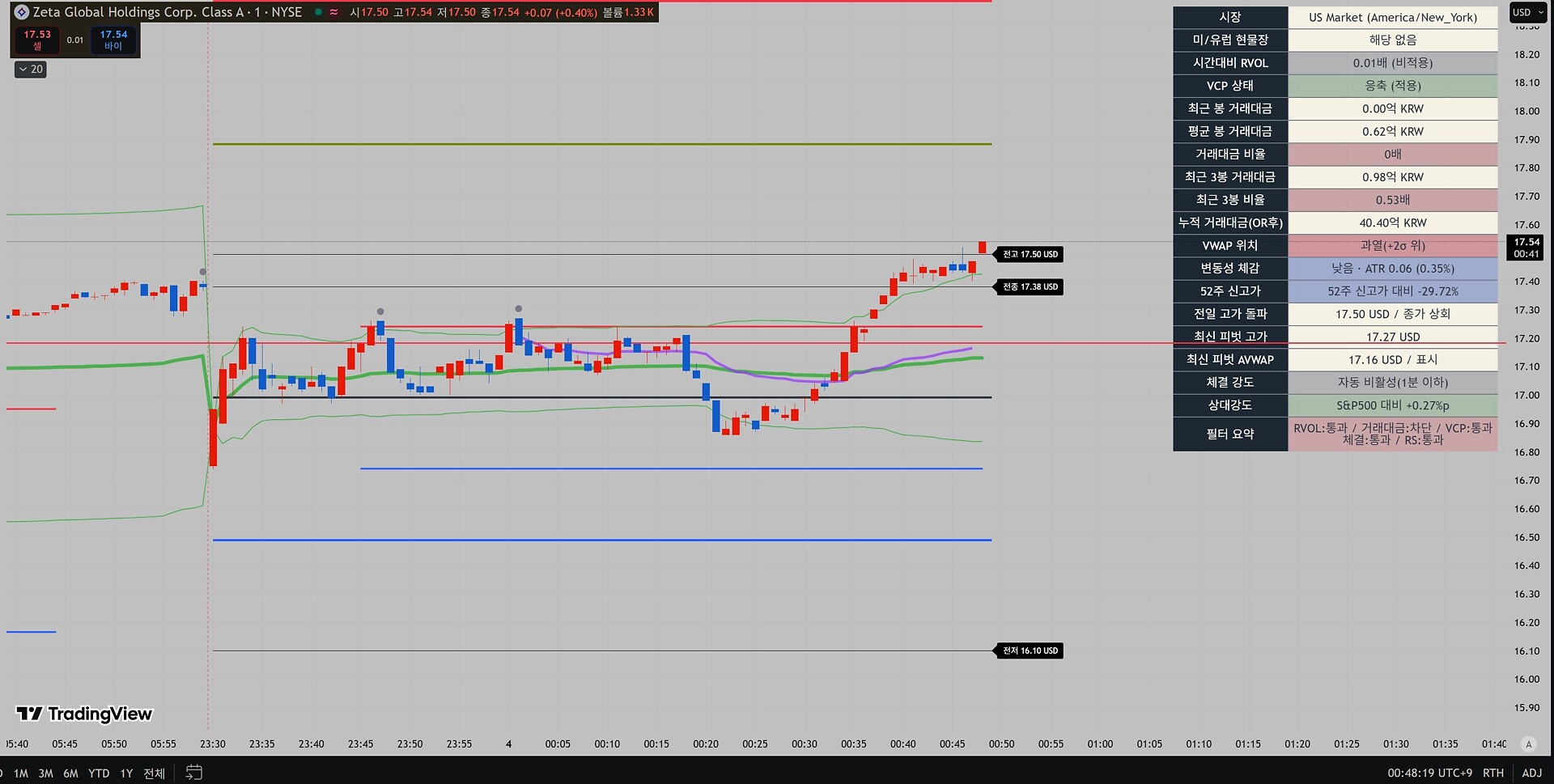
Task: Click the RVOL:통과 filter summary cell
Action: (x=1393, y=434)
